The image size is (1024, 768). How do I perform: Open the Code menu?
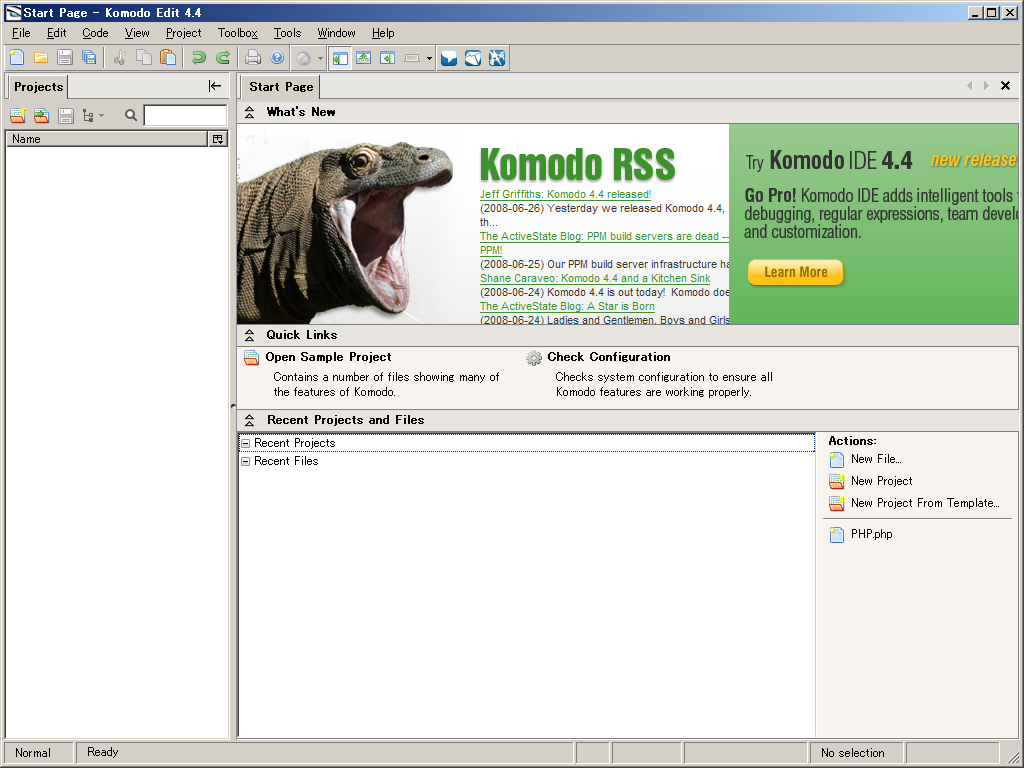tap(95, 33)
